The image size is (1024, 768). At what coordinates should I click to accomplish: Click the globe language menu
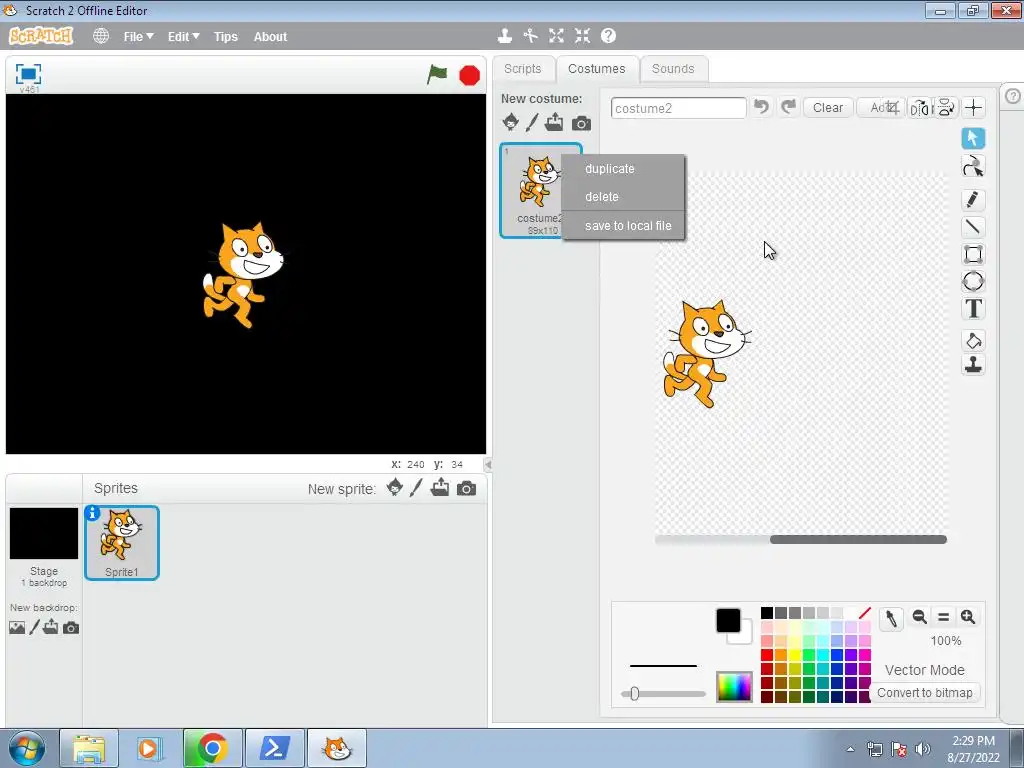(x=101, y=36)
